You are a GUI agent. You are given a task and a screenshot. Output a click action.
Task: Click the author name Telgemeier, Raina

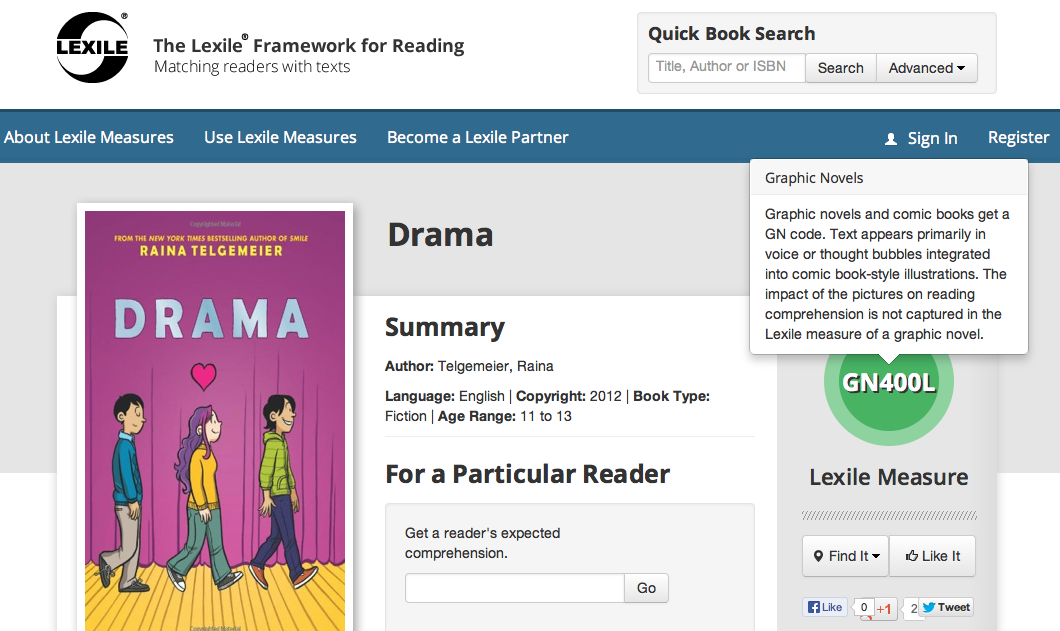click(496, 367)
